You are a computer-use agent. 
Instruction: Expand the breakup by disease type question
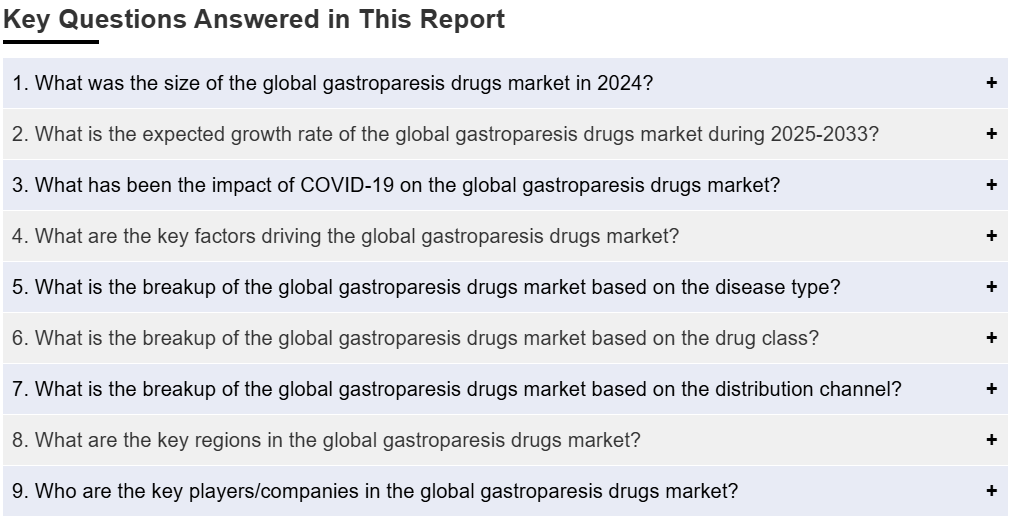505,287
